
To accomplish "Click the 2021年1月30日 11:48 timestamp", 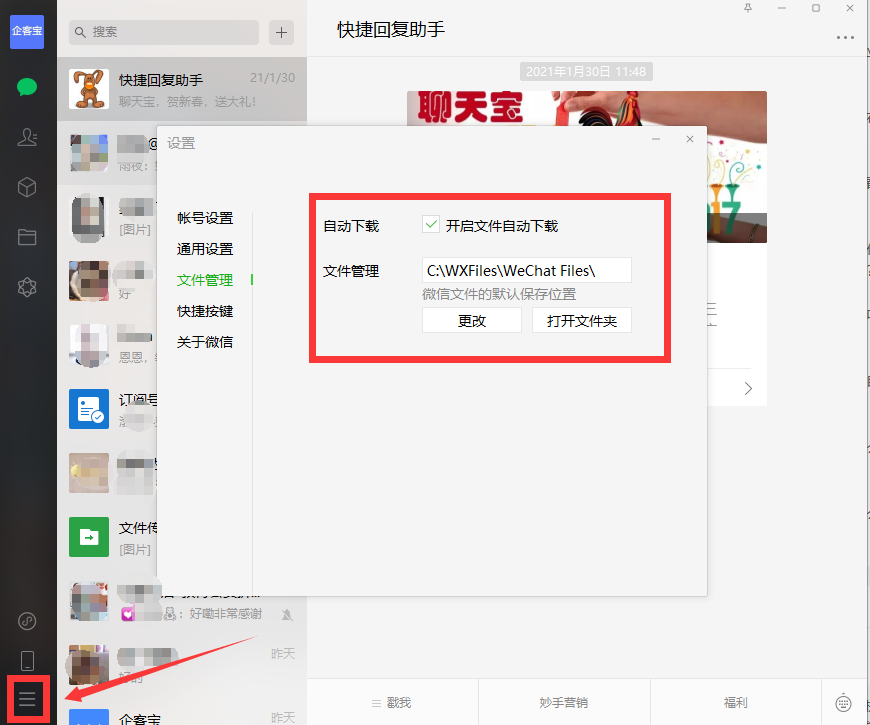I will pyautogui.click(x=586, y=72).
